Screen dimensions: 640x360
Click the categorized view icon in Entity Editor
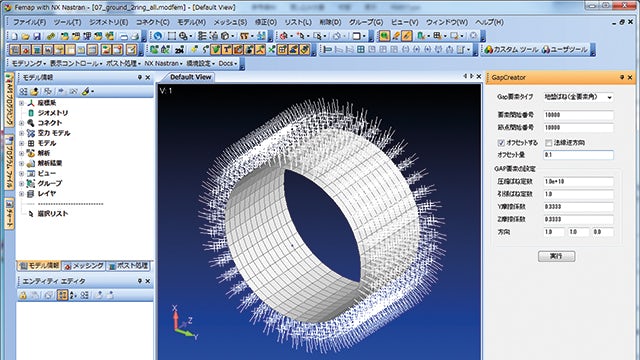click(x=62, y=295)
